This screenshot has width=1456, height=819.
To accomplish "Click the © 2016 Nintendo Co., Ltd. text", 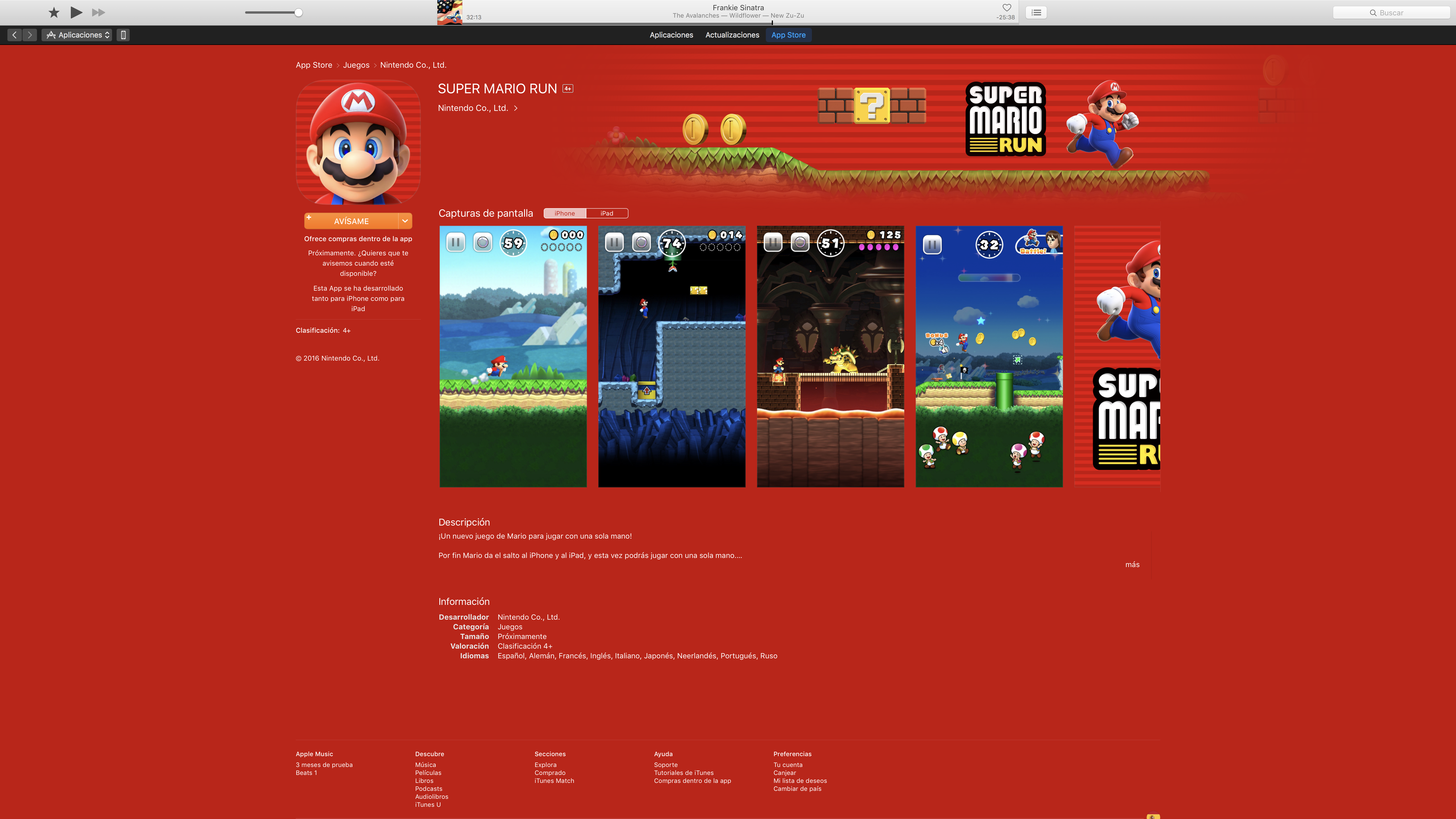I will (x=338, y=358).
